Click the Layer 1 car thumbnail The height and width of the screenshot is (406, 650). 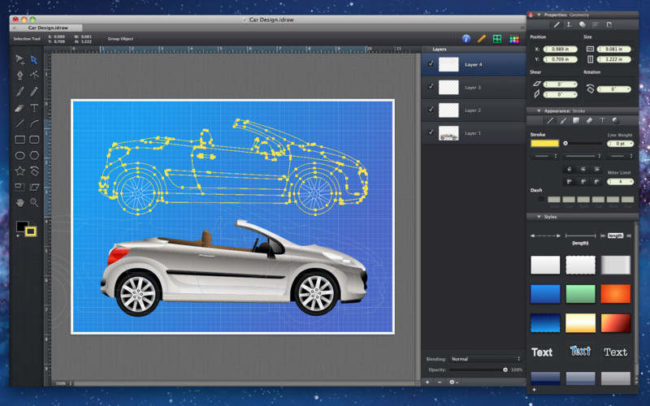coord(449,133)
